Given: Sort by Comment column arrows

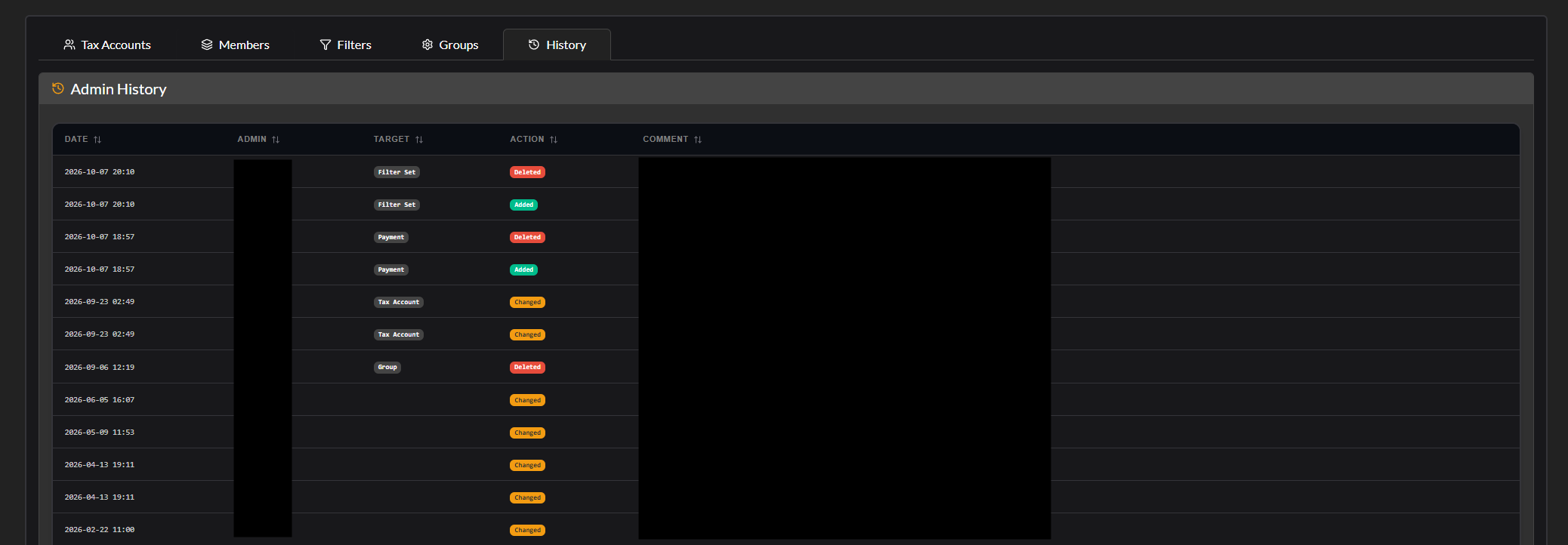Looking at the screenshot, I should pyautogui.click(x=698, y=140).
